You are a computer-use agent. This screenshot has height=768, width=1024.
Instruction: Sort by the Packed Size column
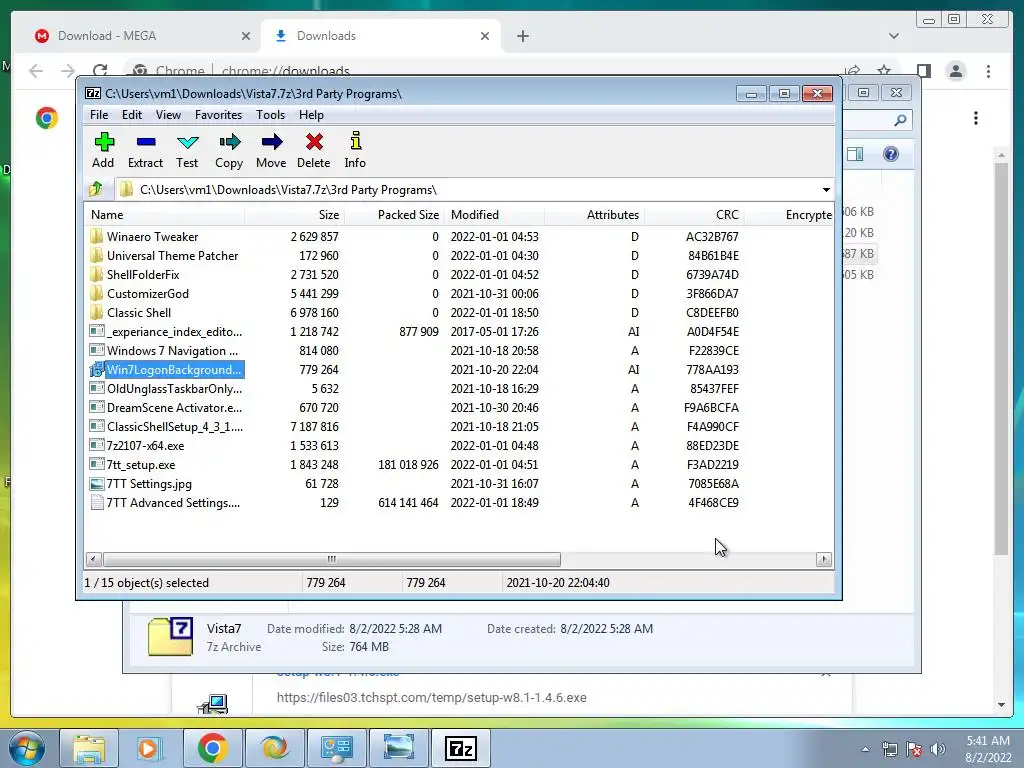tap(394, 215)
